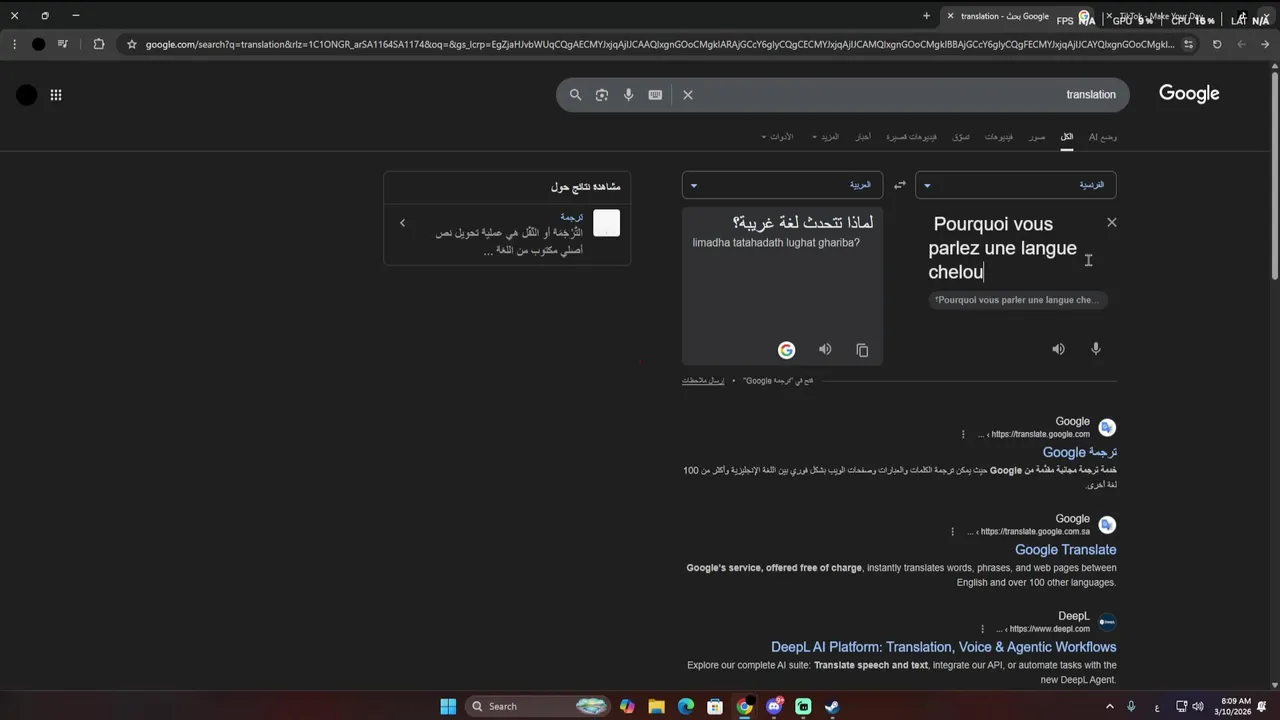Reload the page
The width and height of the screenshot is (1280, 720).
click(1217, 44)
